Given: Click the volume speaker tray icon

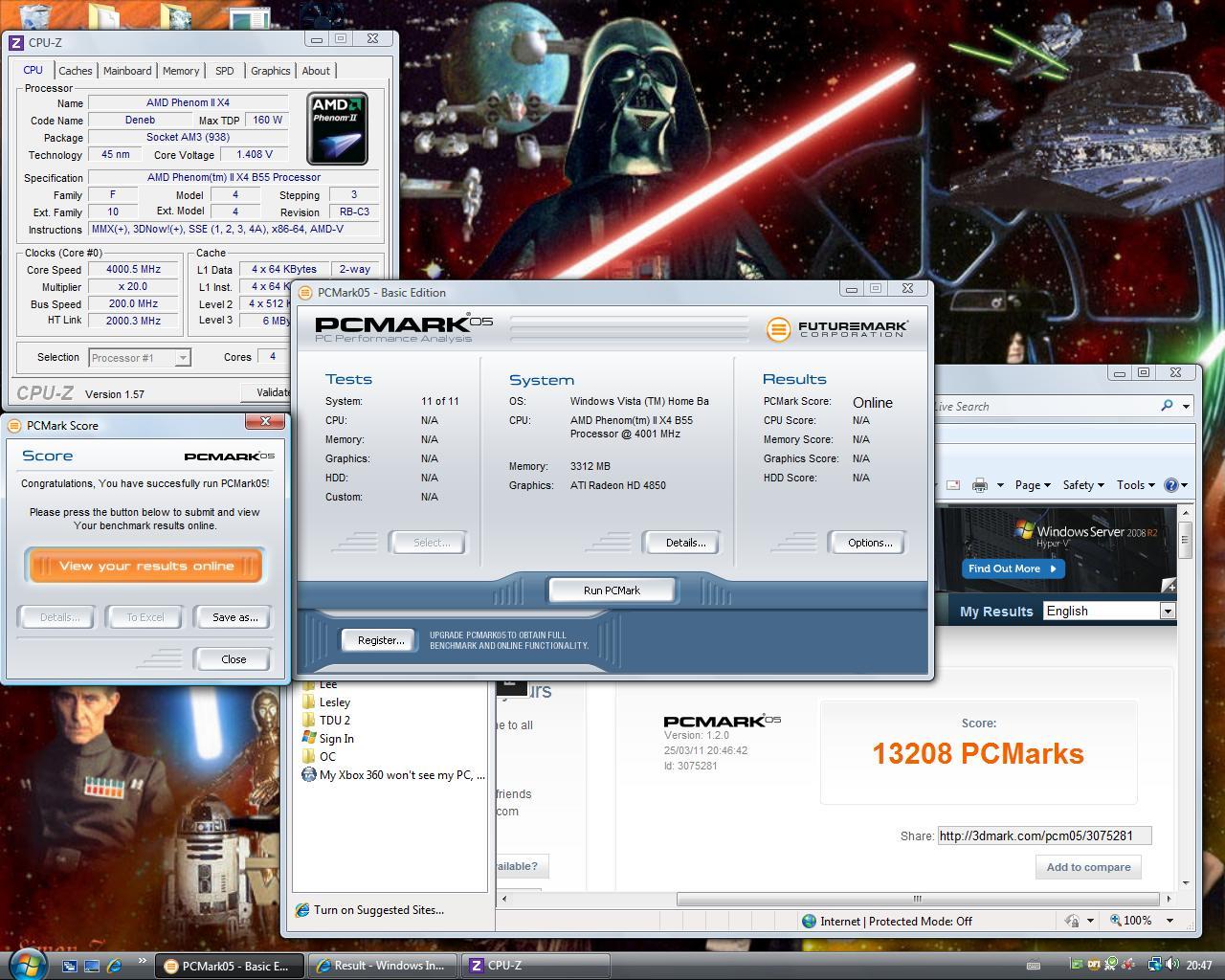Looking at the screenshot, I should (x=1172, y=965).
